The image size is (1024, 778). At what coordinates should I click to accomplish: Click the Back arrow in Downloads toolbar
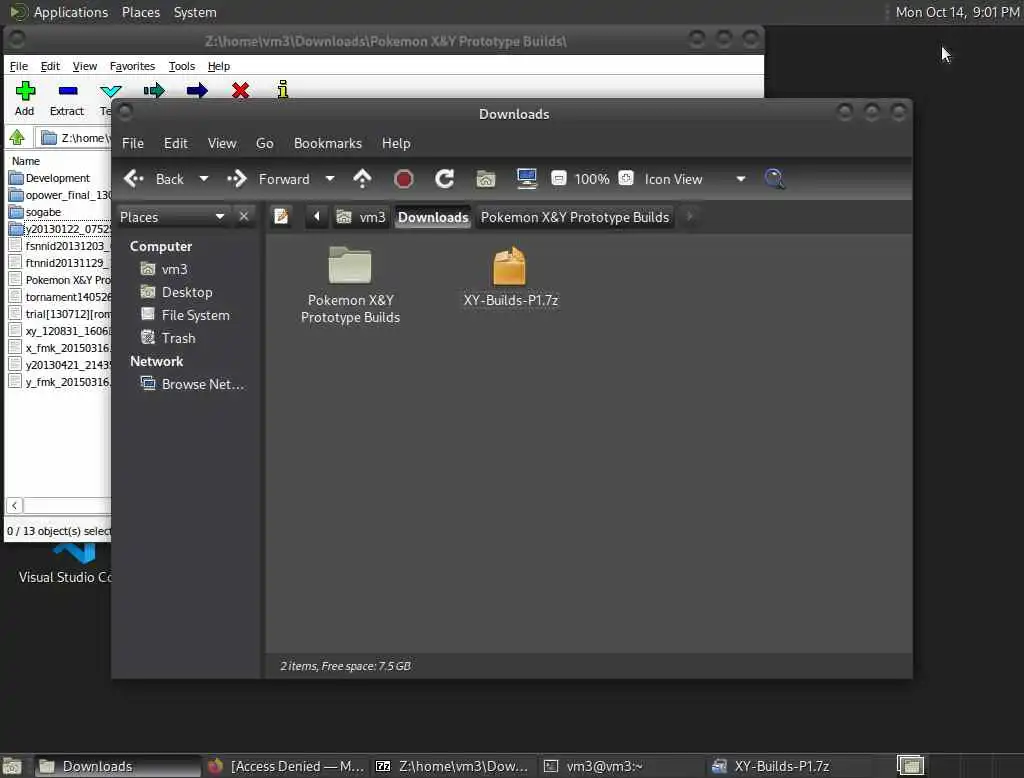(134, 178)
